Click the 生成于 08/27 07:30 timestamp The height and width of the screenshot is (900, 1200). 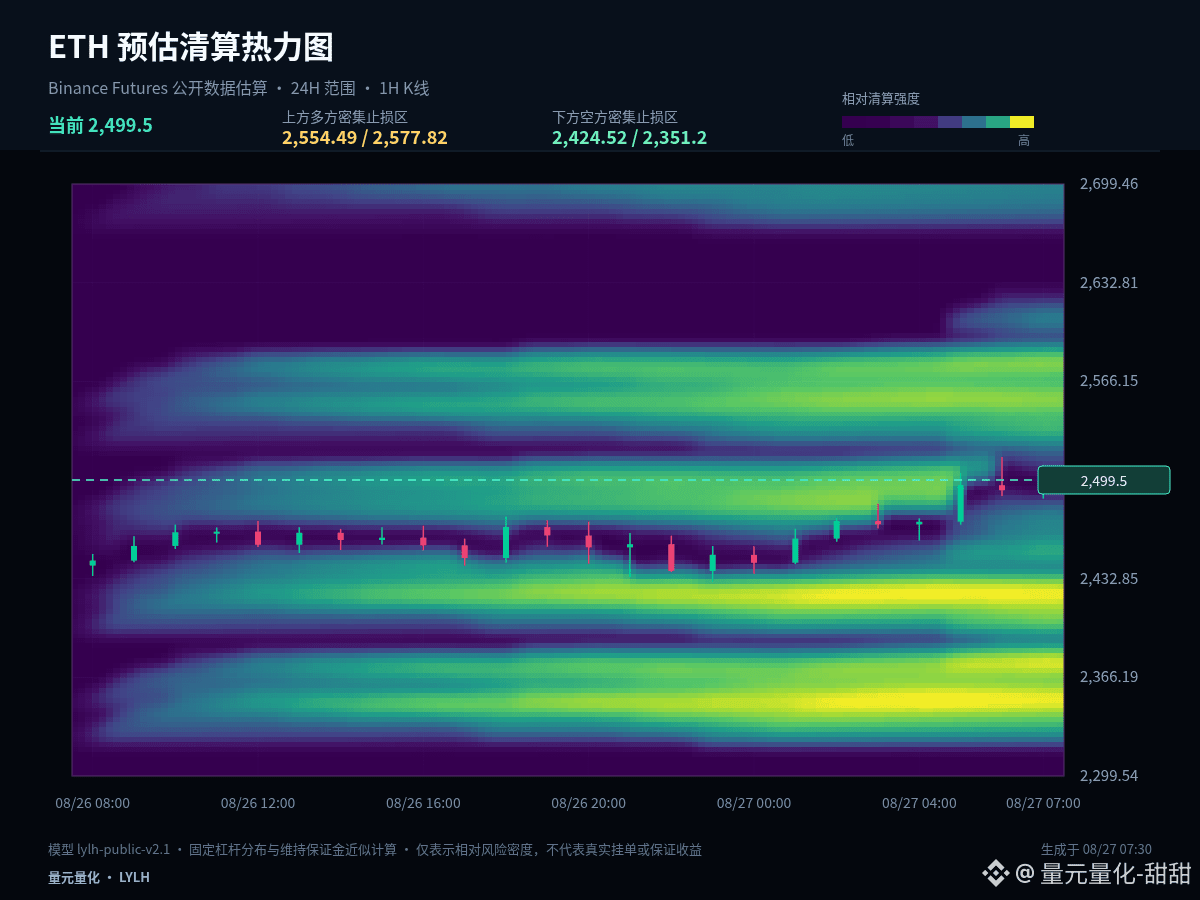coord(1096,849)
